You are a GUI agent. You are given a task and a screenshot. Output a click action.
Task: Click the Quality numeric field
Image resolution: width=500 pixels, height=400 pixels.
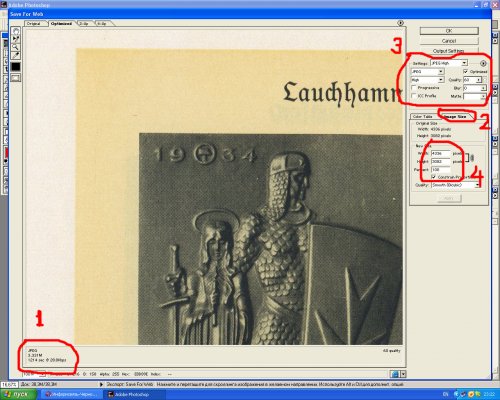pyautogui.click(x=469, y=80)
